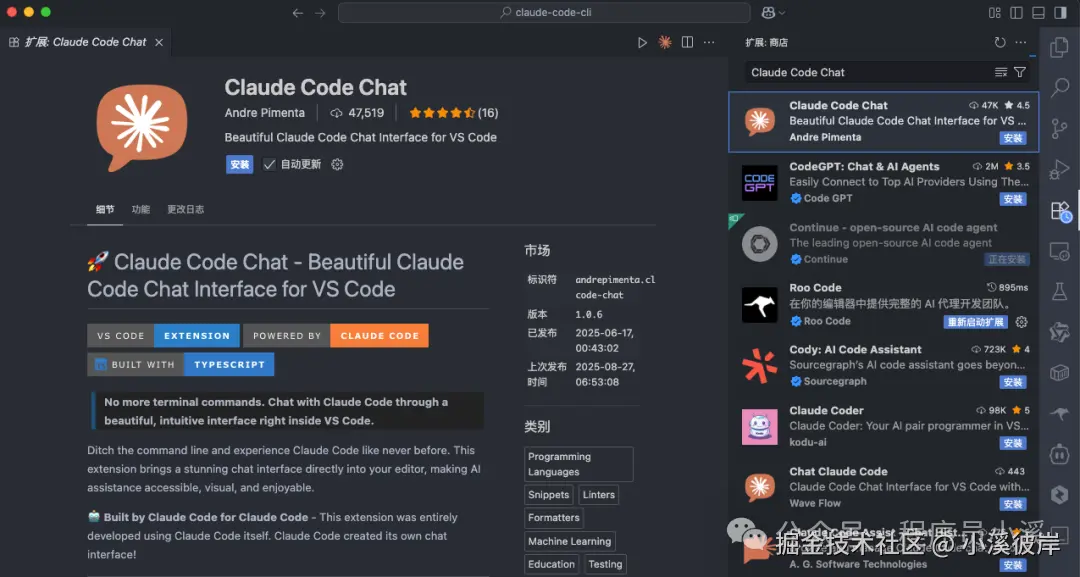
Task: Focus the command center search box
Action: click(x=544, y=12)
